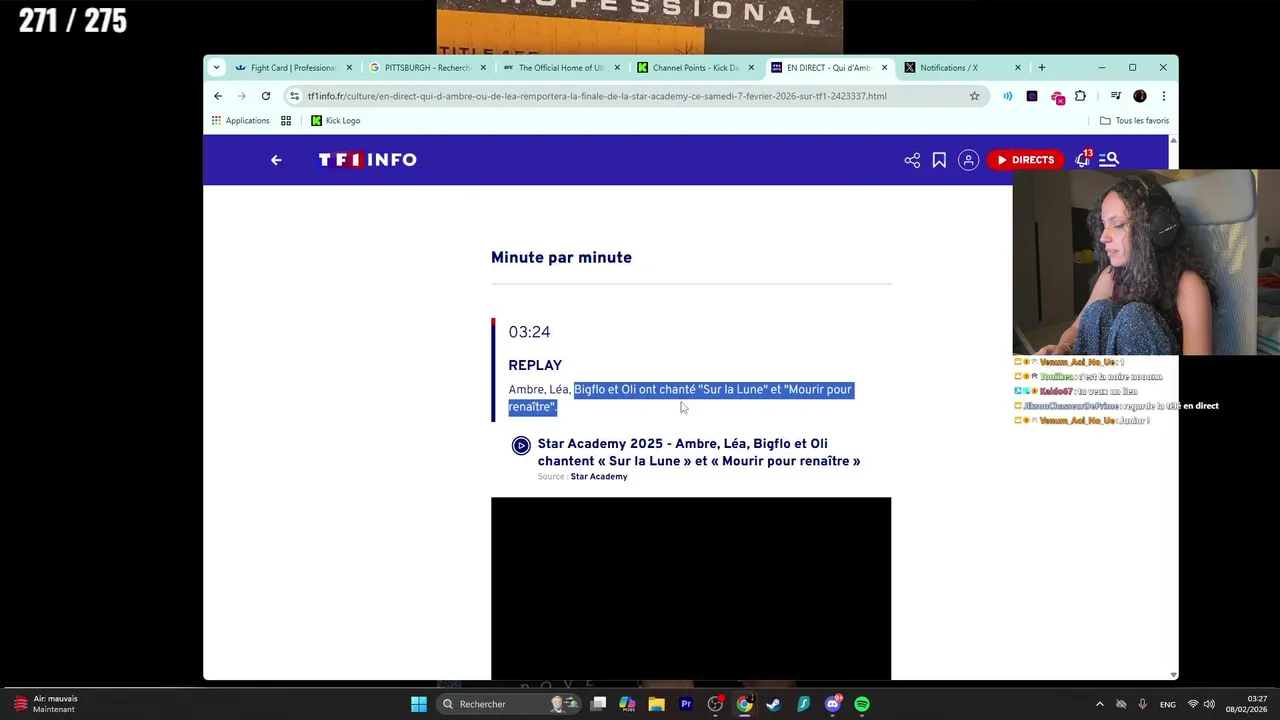Open the Chrome profile avatar
This screenshot has height=720, width=1280.
coord(1140,96)
